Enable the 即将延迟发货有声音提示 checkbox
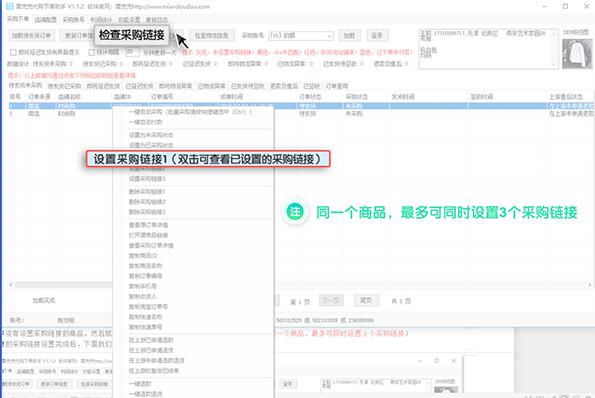This screenshot has width=595, height=398. (13, 52)
